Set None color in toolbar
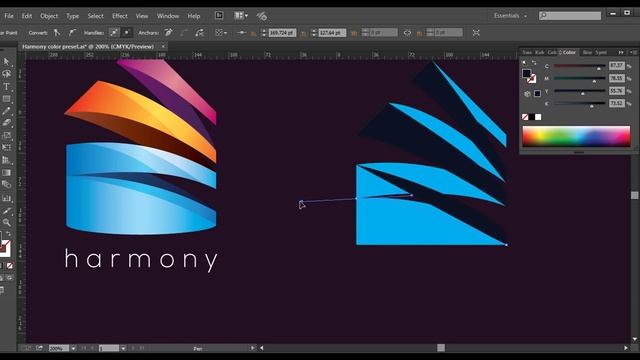Viewport: 640px width, 360px height. pyautogui.click(x=9, y=266)
